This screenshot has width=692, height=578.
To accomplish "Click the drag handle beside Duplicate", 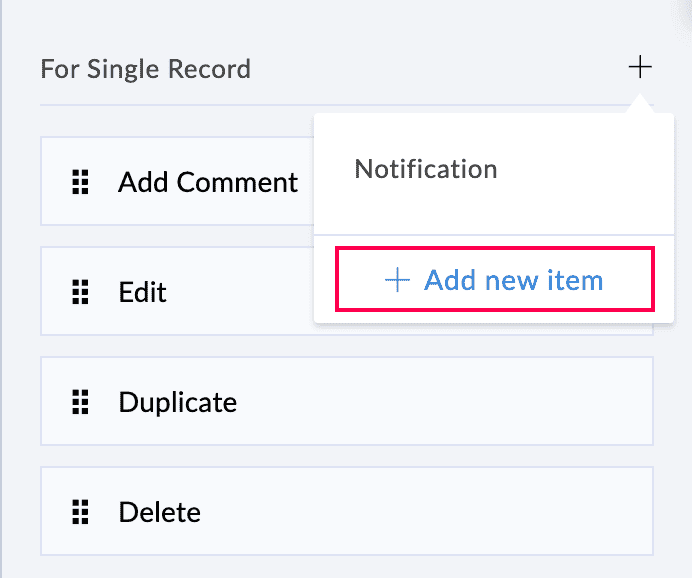I will coord(80,402).
